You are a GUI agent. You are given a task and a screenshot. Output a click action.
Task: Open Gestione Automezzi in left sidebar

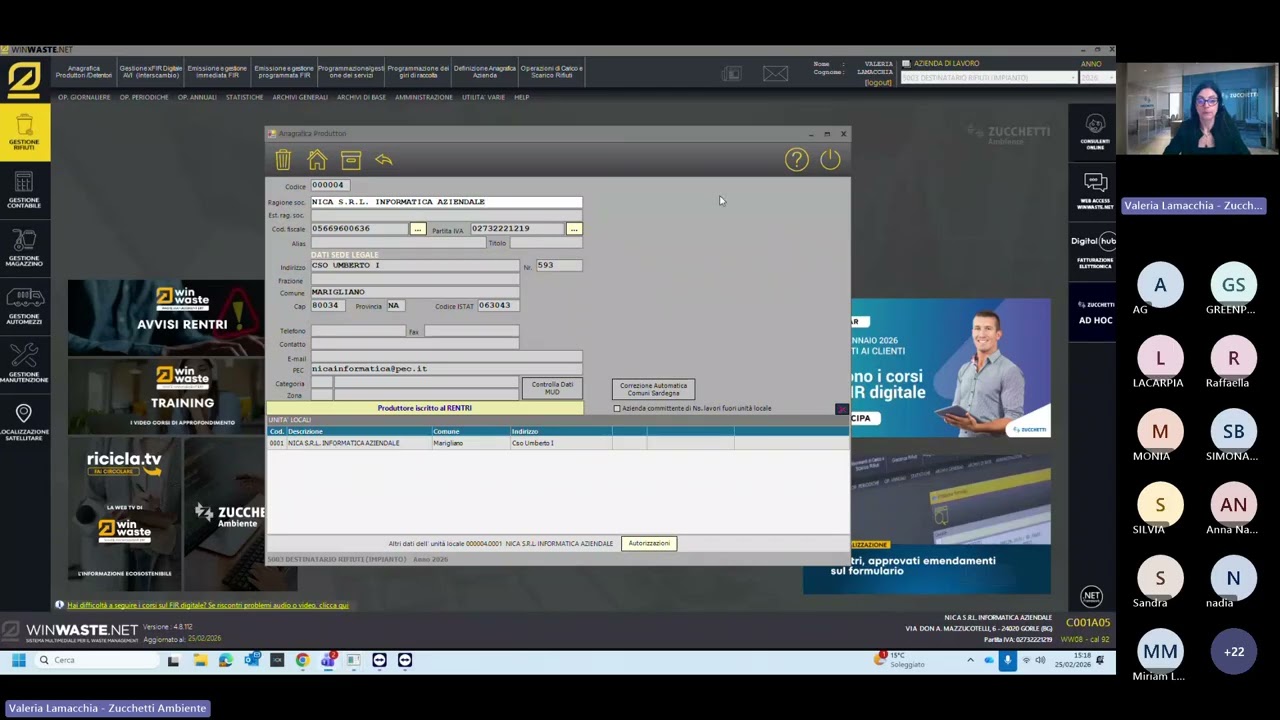[x=24, y=305]
